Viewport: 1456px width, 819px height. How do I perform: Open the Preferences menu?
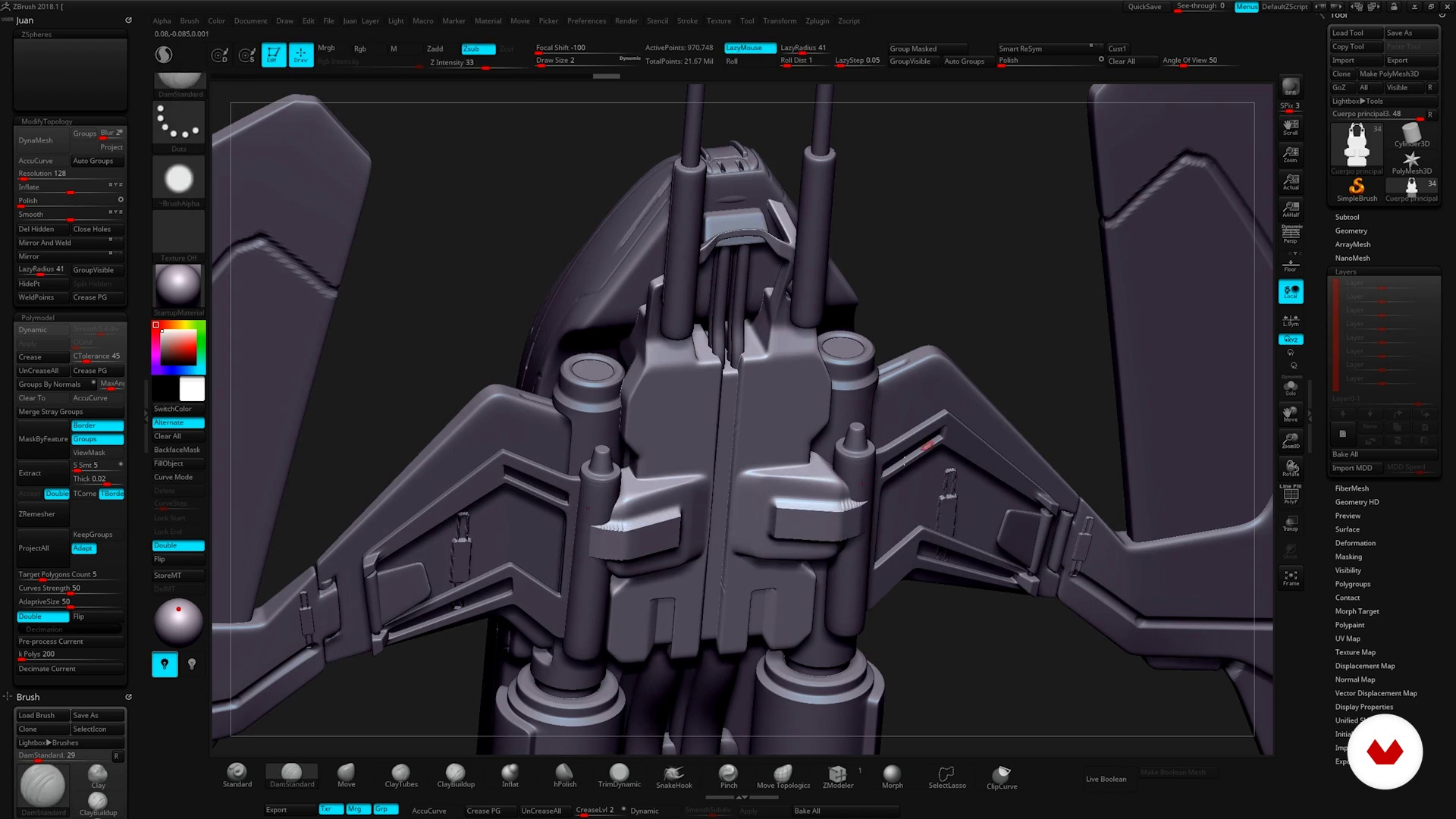tap(587, 21)
